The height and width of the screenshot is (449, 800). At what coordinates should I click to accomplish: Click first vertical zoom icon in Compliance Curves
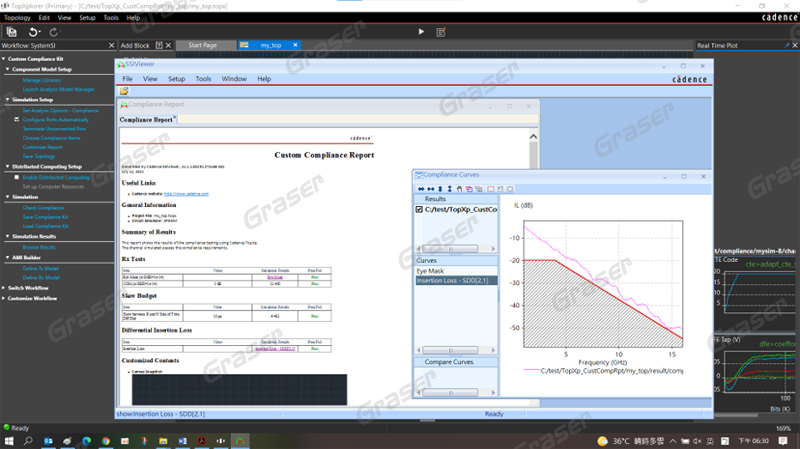coord(440,189)
